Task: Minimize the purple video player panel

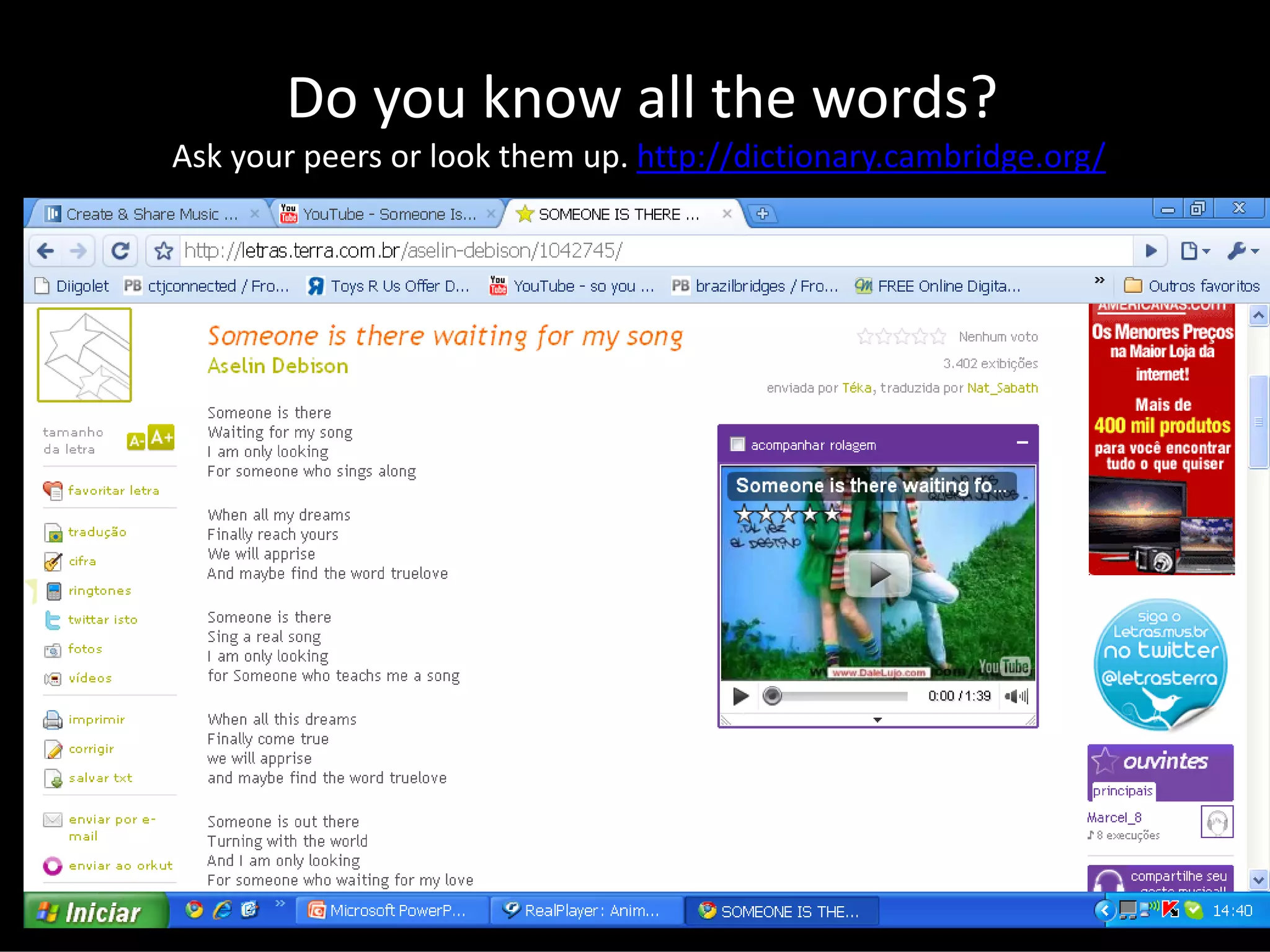Action: [1023, 443]
